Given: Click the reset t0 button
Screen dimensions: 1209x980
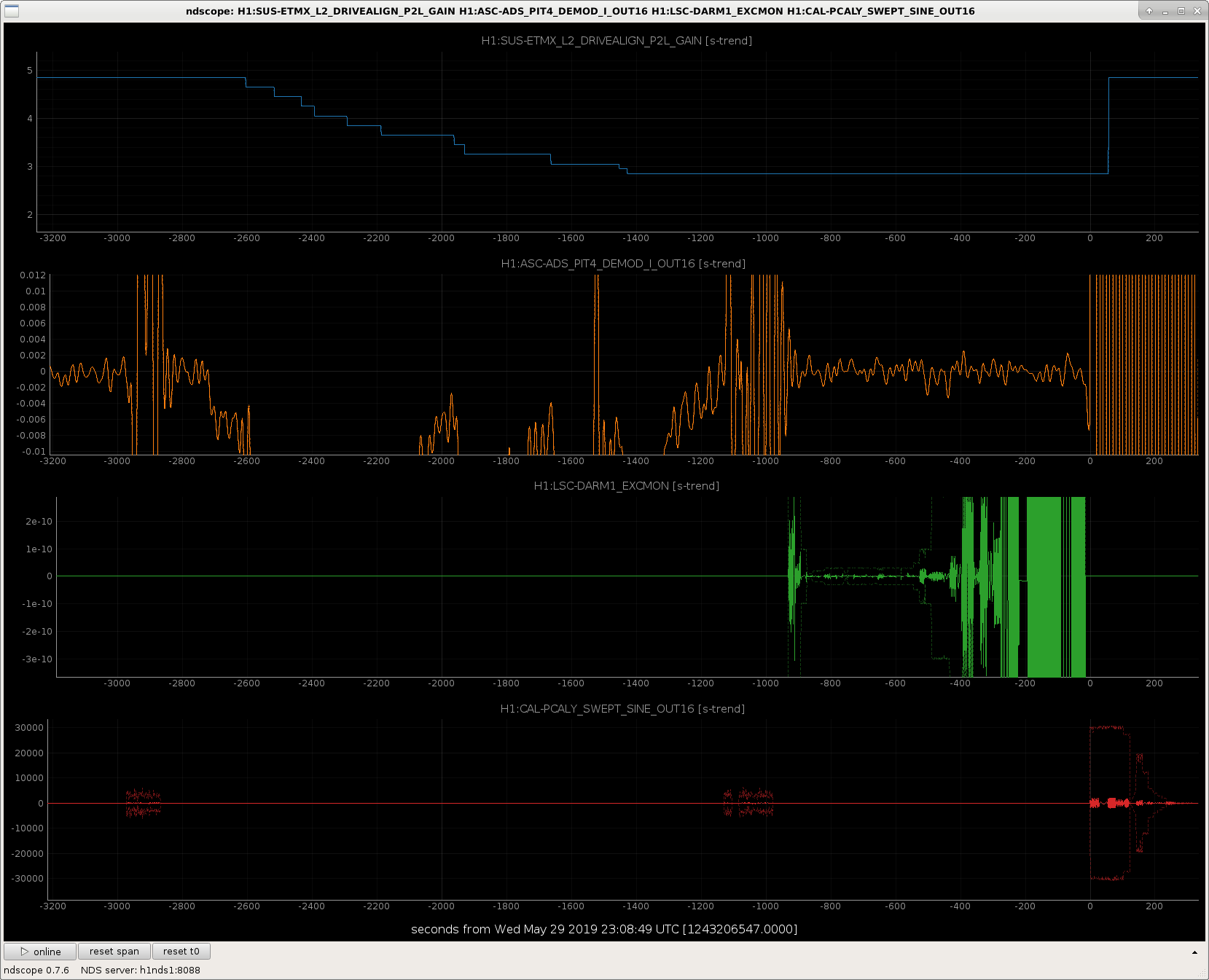Looking at the screenshot, I should pos(181,952).
